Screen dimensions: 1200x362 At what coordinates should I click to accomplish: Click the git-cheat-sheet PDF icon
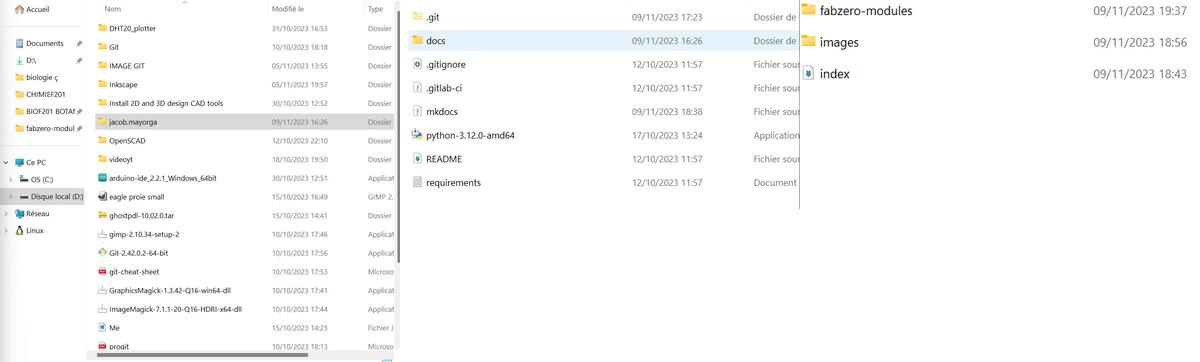(x=102, y=272)
